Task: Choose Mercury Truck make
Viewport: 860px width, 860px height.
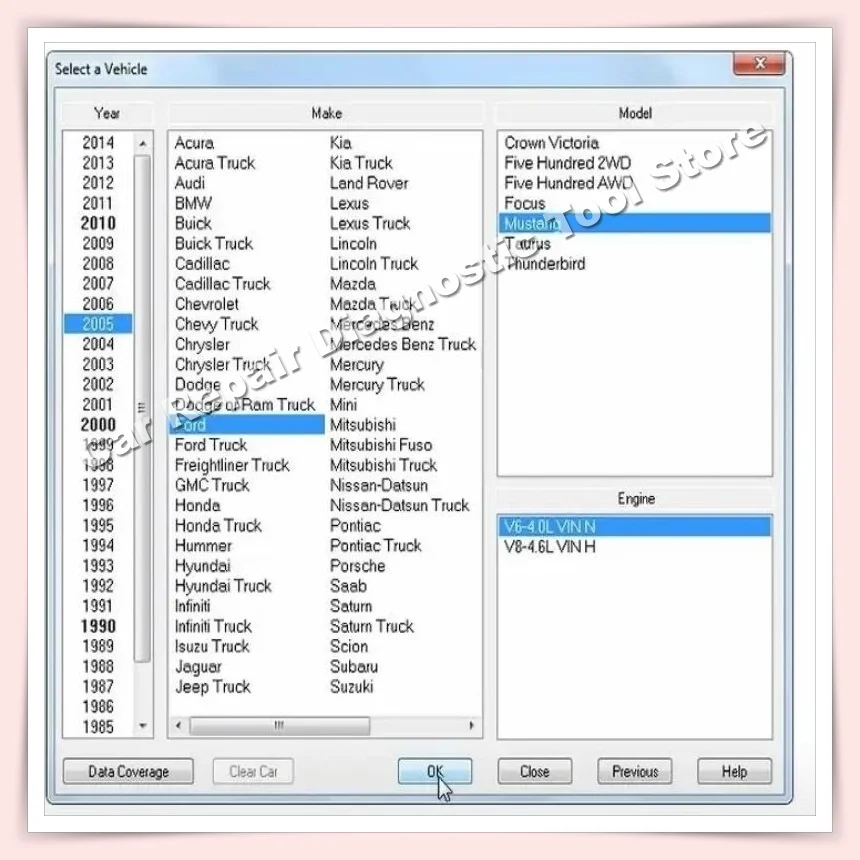Action: point(377,384)
